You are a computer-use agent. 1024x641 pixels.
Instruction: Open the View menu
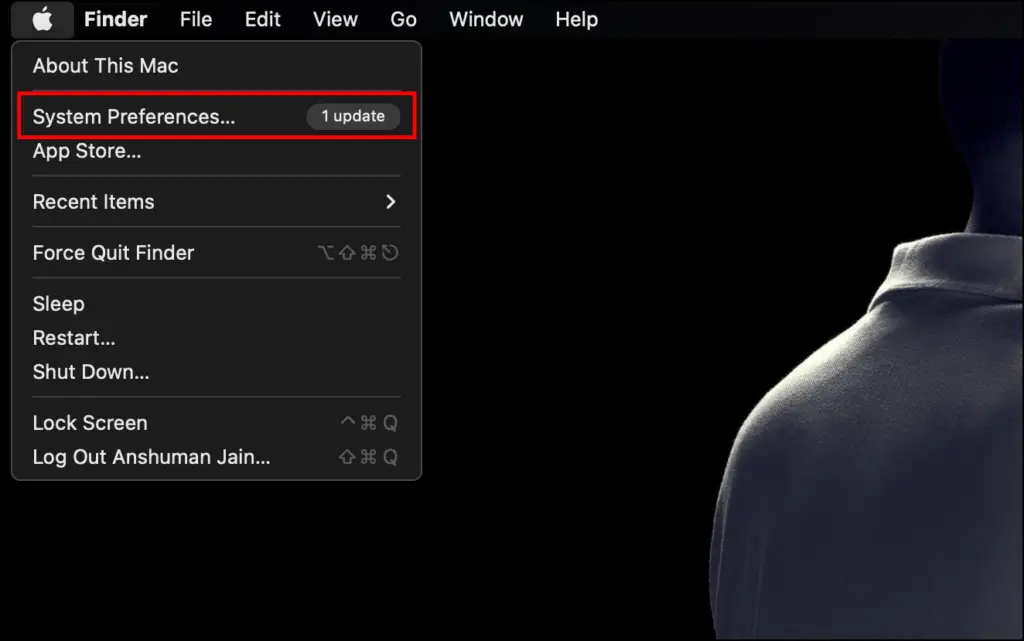click(x=335, y=20)
